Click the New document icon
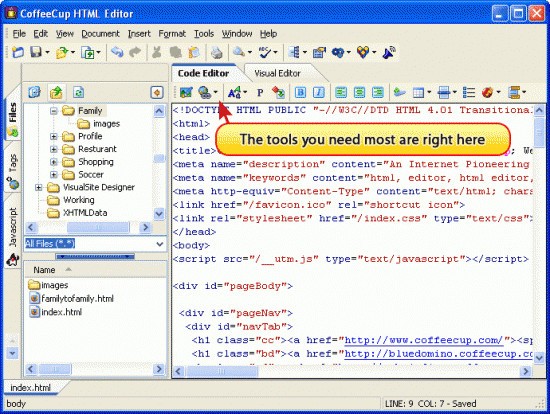Image resolution: width=550 pixels, height=414 pixels. tap(18, 53)
